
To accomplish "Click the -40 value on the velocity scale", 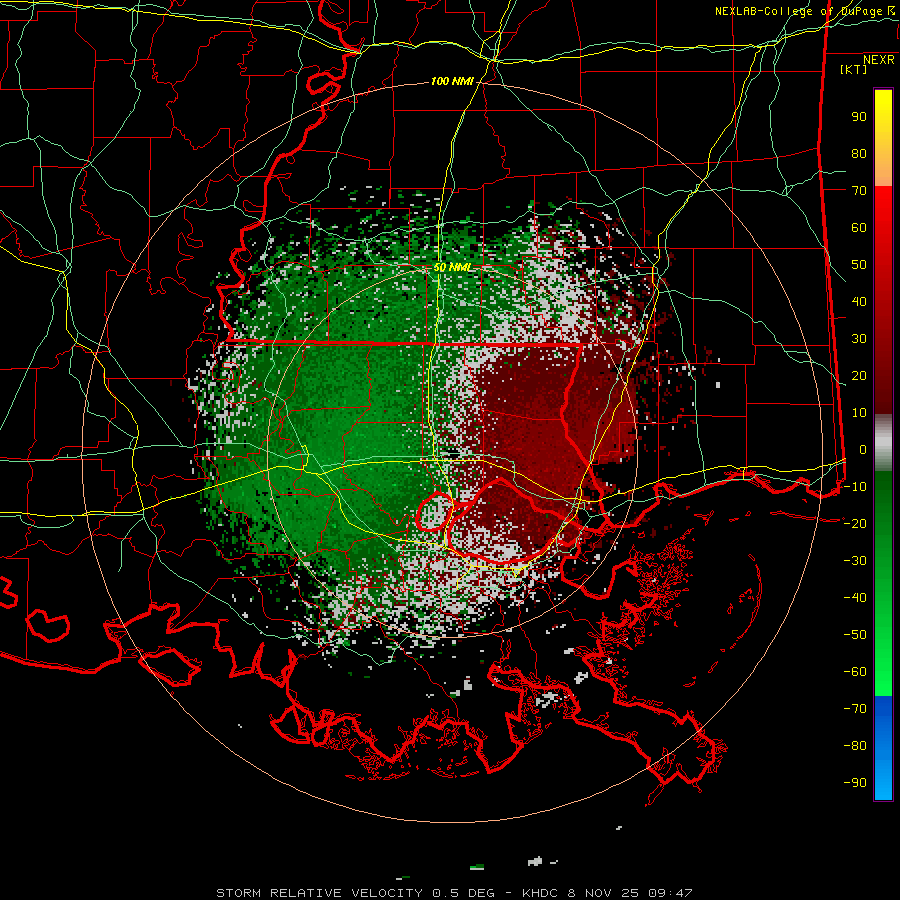I will pos(855,598).
